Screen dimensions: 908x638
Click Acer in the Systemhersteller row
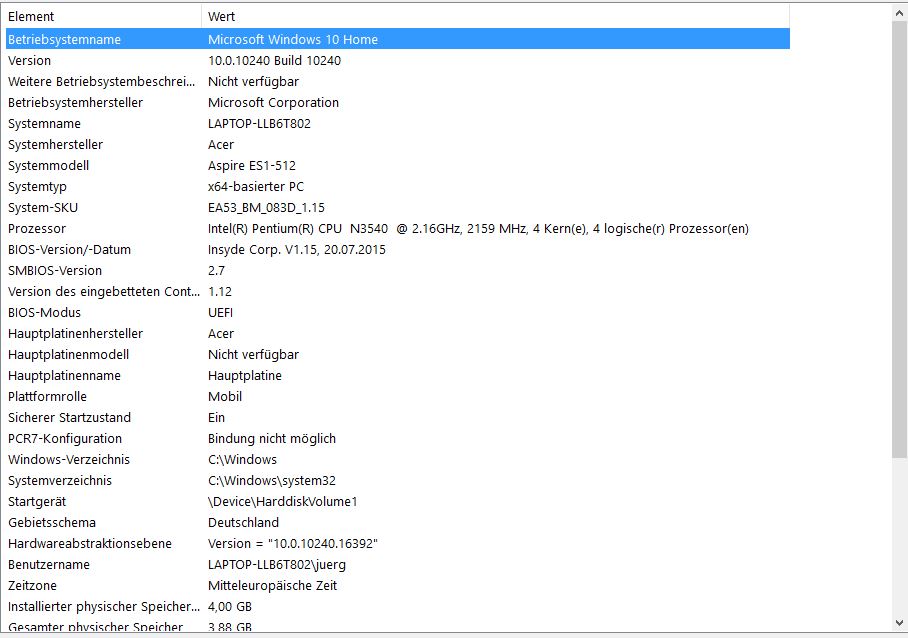pos(221,144)
